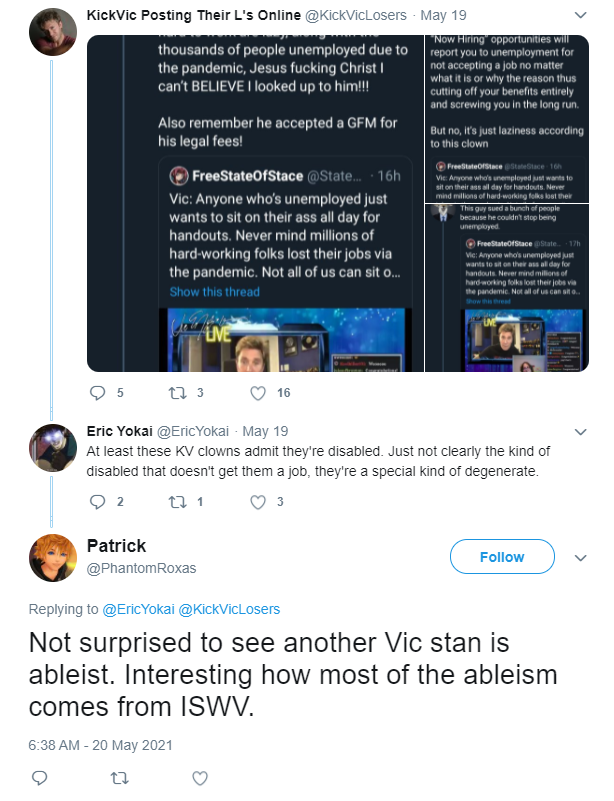Screen dimensions: 614x801
Task: Open the @KickVicLosers mention in replying-to line
Action: [x=229, y=609]
